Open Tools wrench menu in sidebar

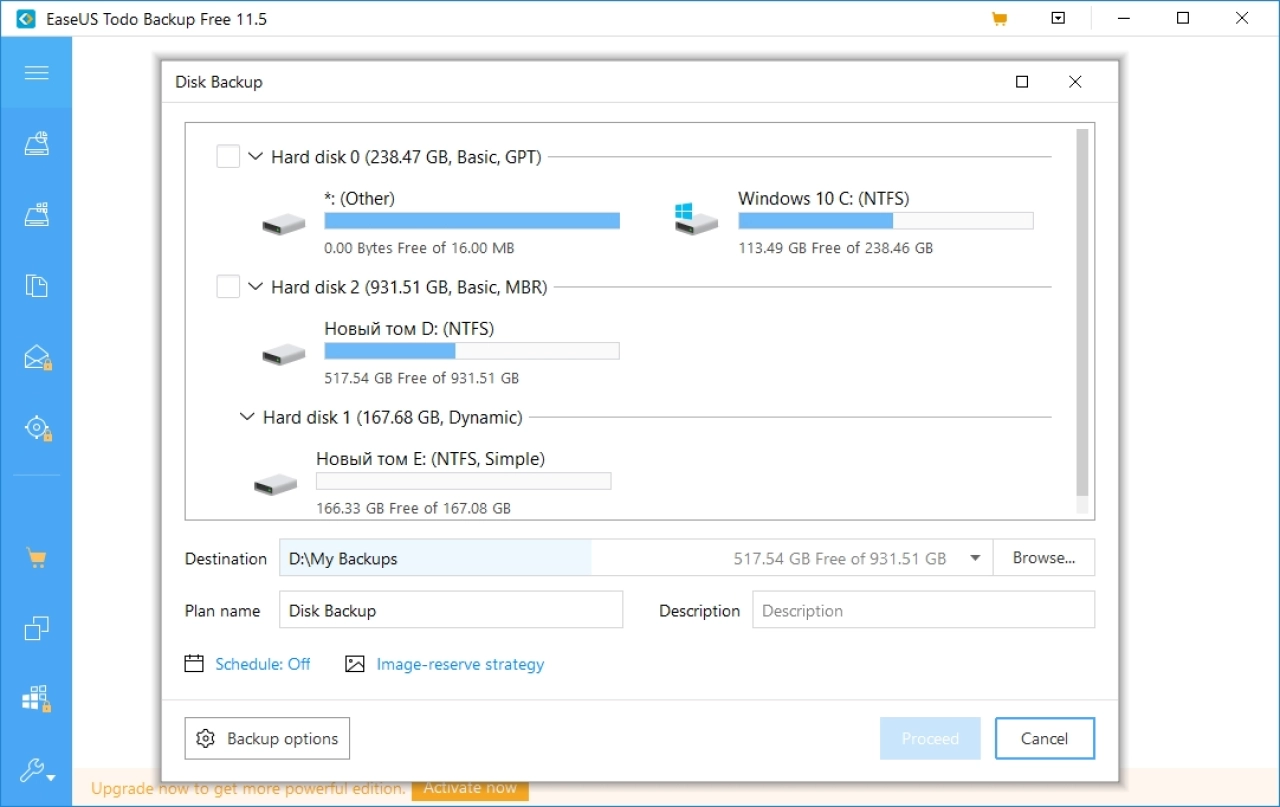pyautogui.click(x=37, y=770)
